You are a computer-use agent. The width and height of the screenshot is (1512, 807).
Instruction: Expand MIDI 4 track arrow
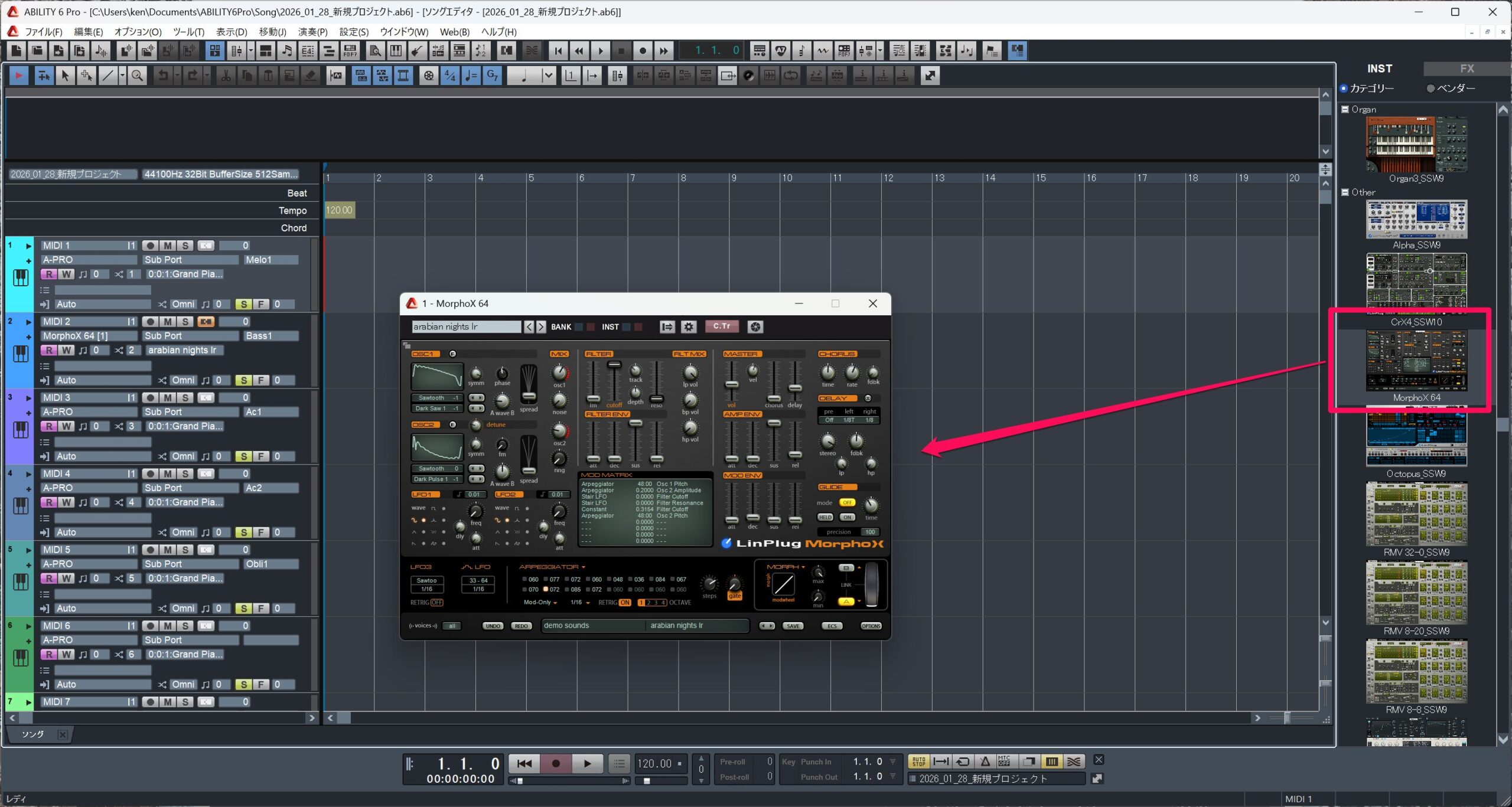28,474
